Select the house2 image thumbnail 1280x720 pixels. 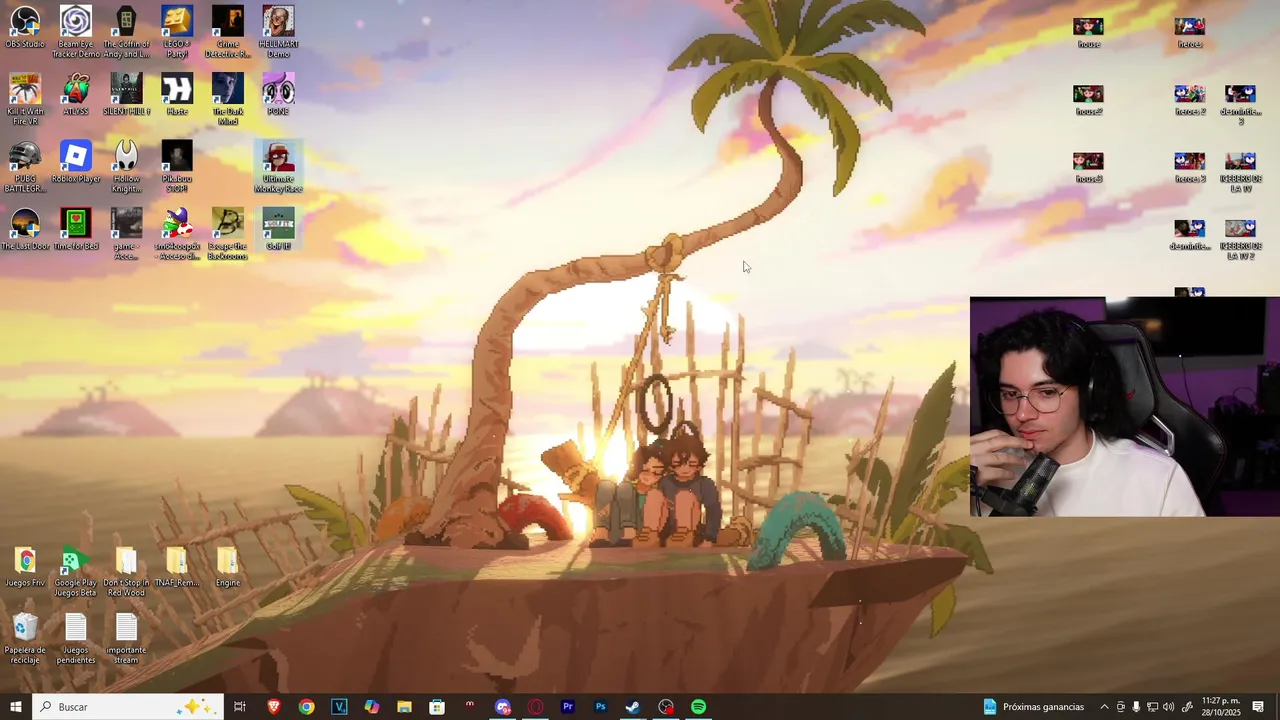(1088, 100)
